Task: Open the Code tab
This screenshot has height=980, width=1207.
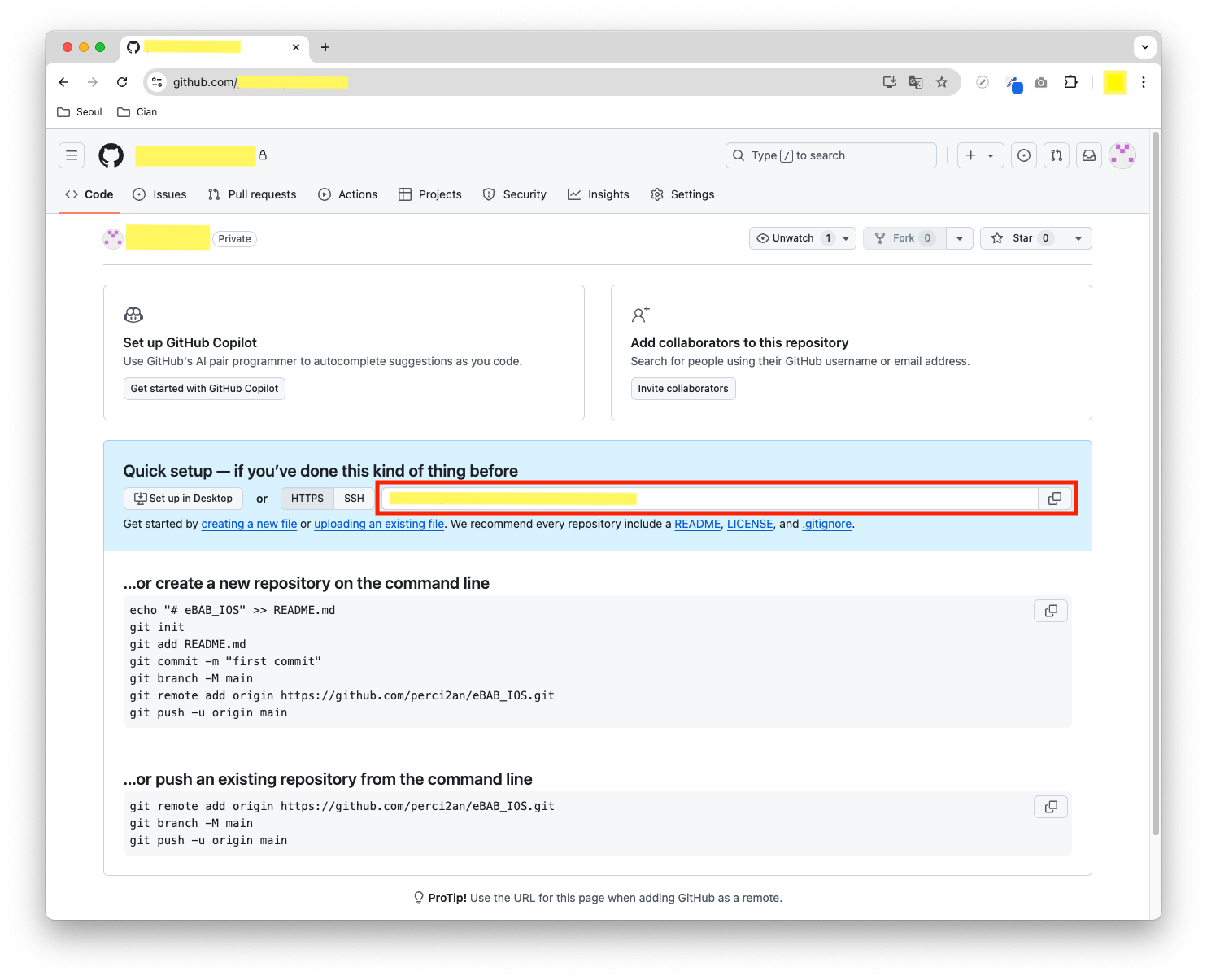Action: [89, 194]
